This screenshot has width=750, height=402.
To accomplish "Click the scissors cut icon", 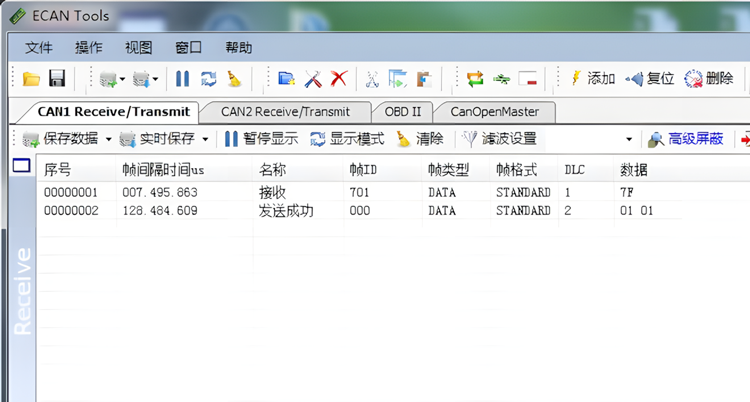I will (372, 79).
